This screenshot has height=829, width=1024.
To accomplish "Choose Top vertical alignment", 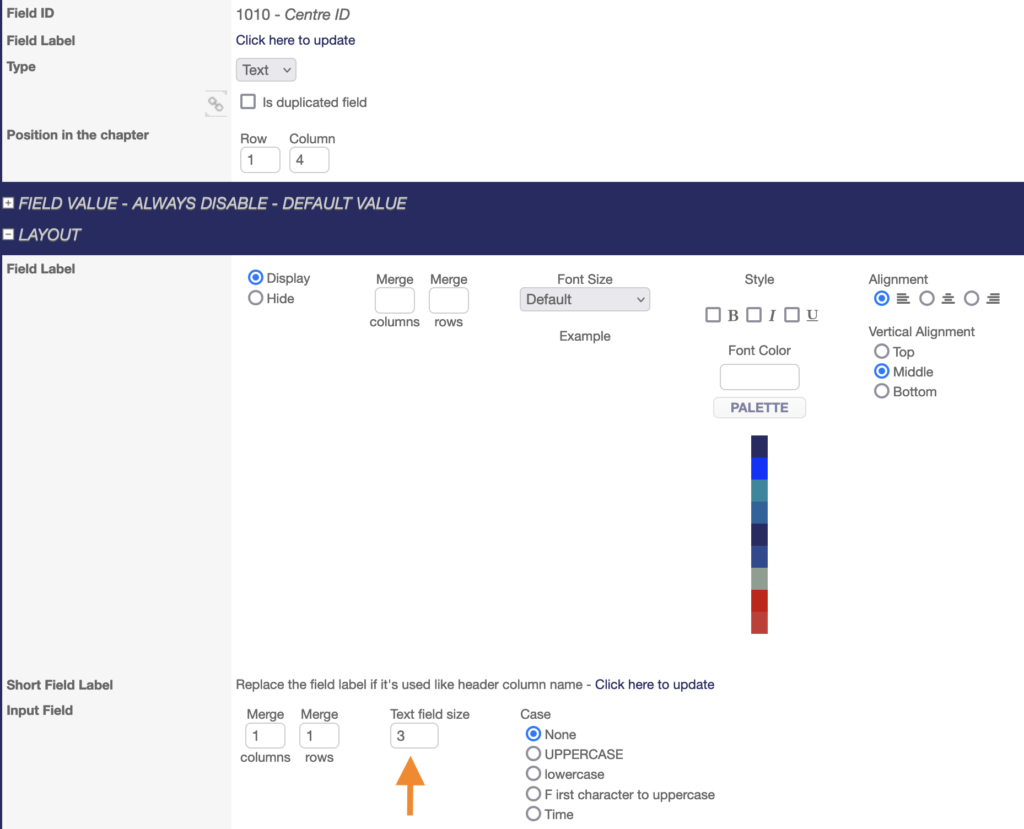I will pyautogui.click(x=881, y=351).
